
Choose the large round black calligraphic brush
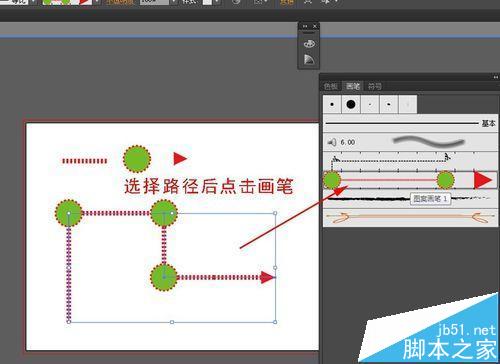coord(351,104)
